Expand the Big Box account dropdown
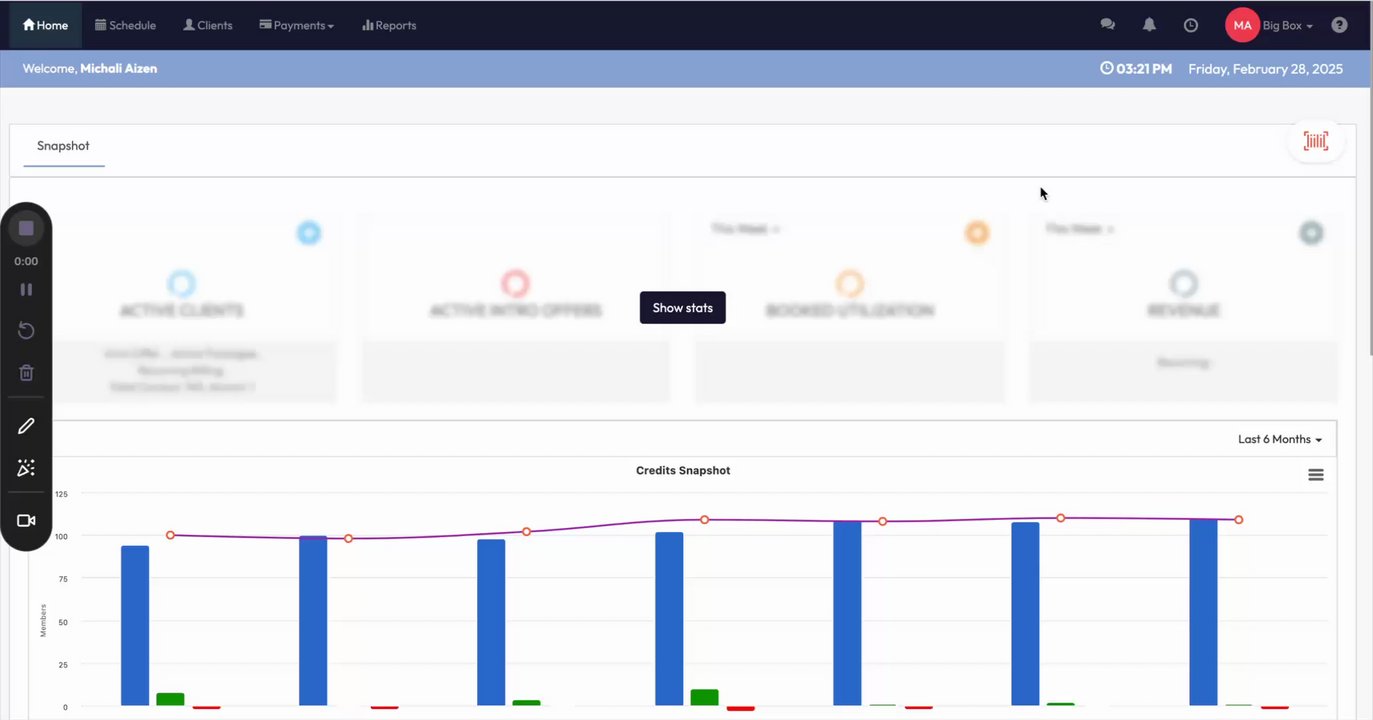This screenshot has height=720, width=1373. [x=1288, y=25]
